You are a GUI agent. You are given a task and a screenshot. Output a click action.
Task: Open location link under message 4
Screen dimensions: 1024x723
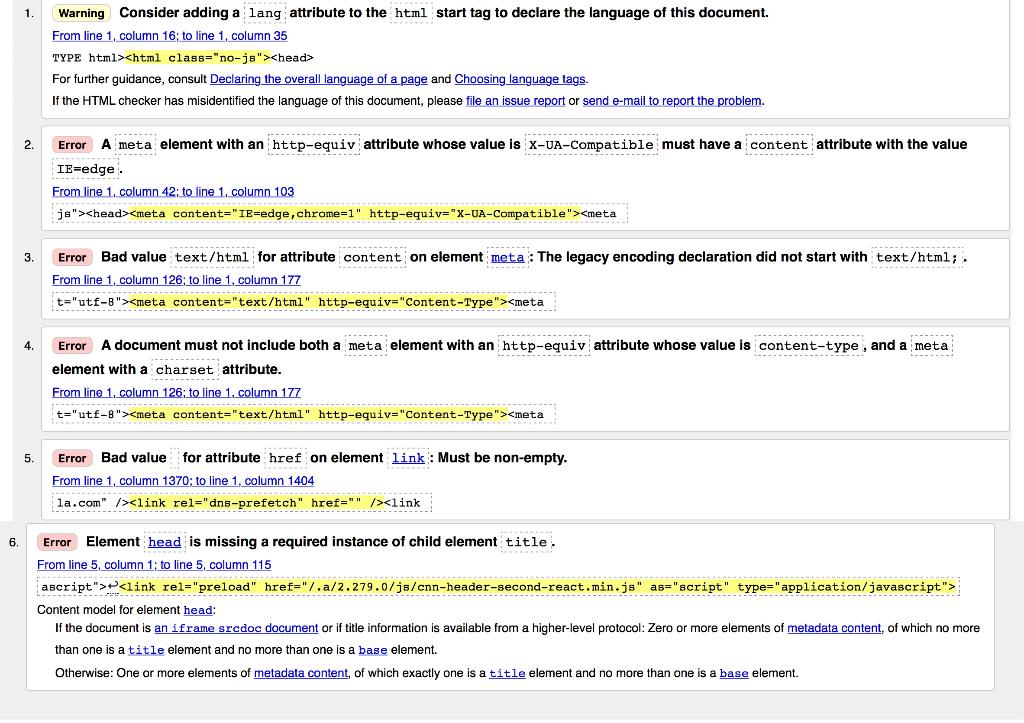click(x=176, y=393)
